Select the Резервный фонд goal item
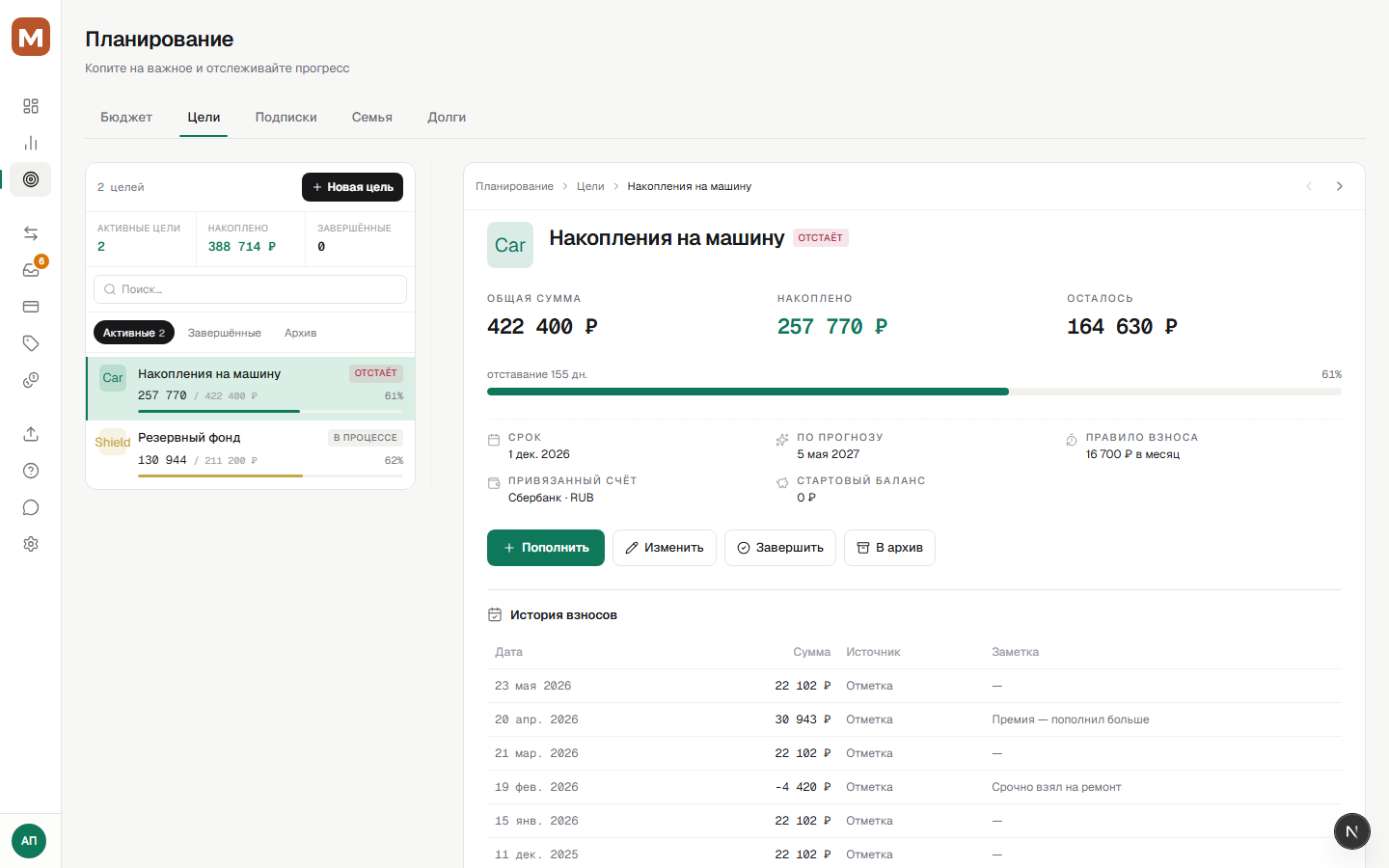 click(x=251, y=453)
